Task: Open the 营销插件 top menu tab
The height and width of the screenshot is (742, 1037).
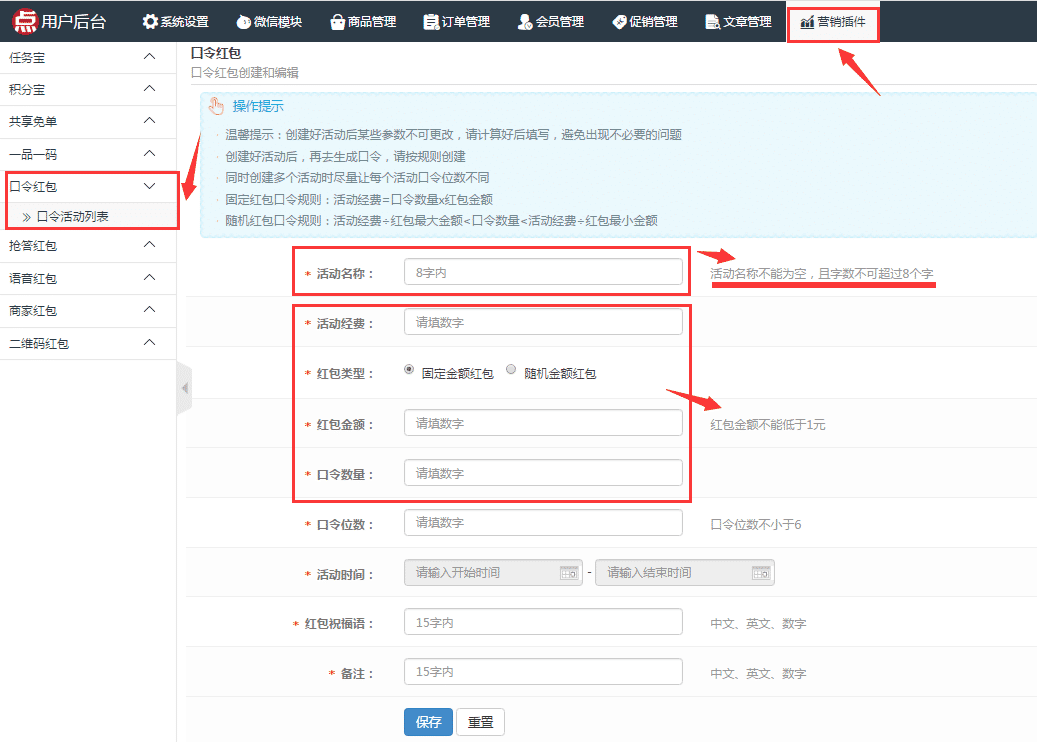Action: 833,22
